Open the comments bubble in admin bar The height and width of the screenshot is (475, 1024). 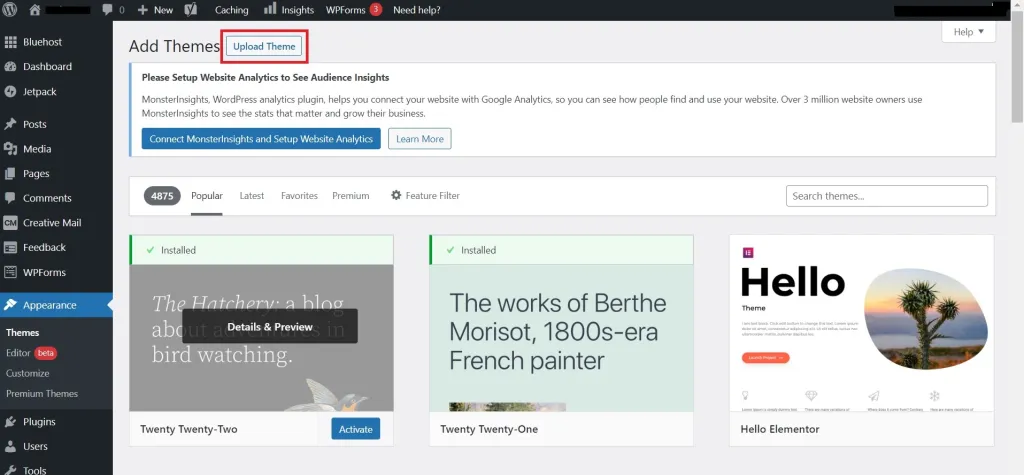tap(108, 10)
